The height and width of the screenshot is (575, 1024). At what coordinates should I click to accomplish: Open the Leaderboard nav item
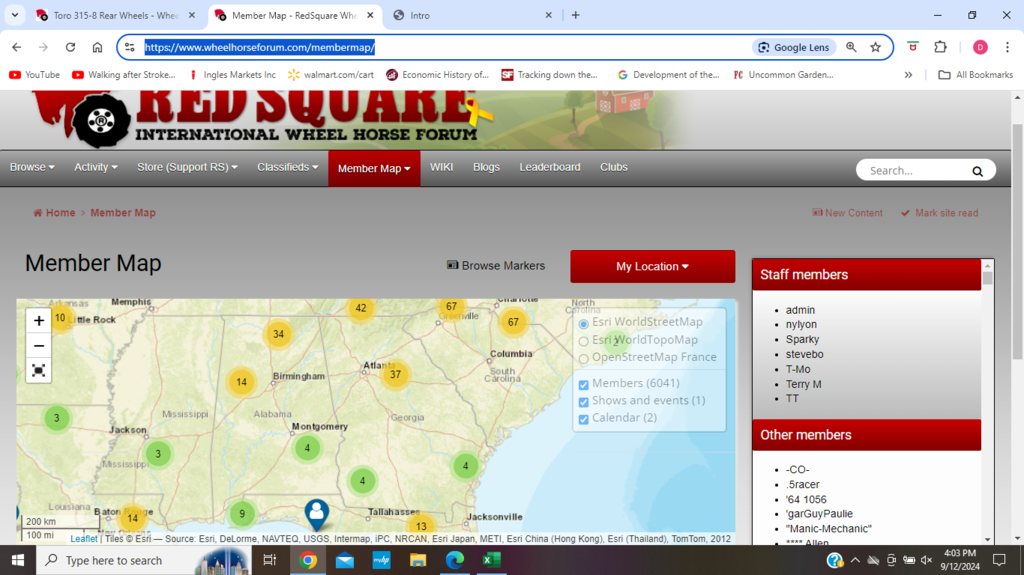coord(550,167)
